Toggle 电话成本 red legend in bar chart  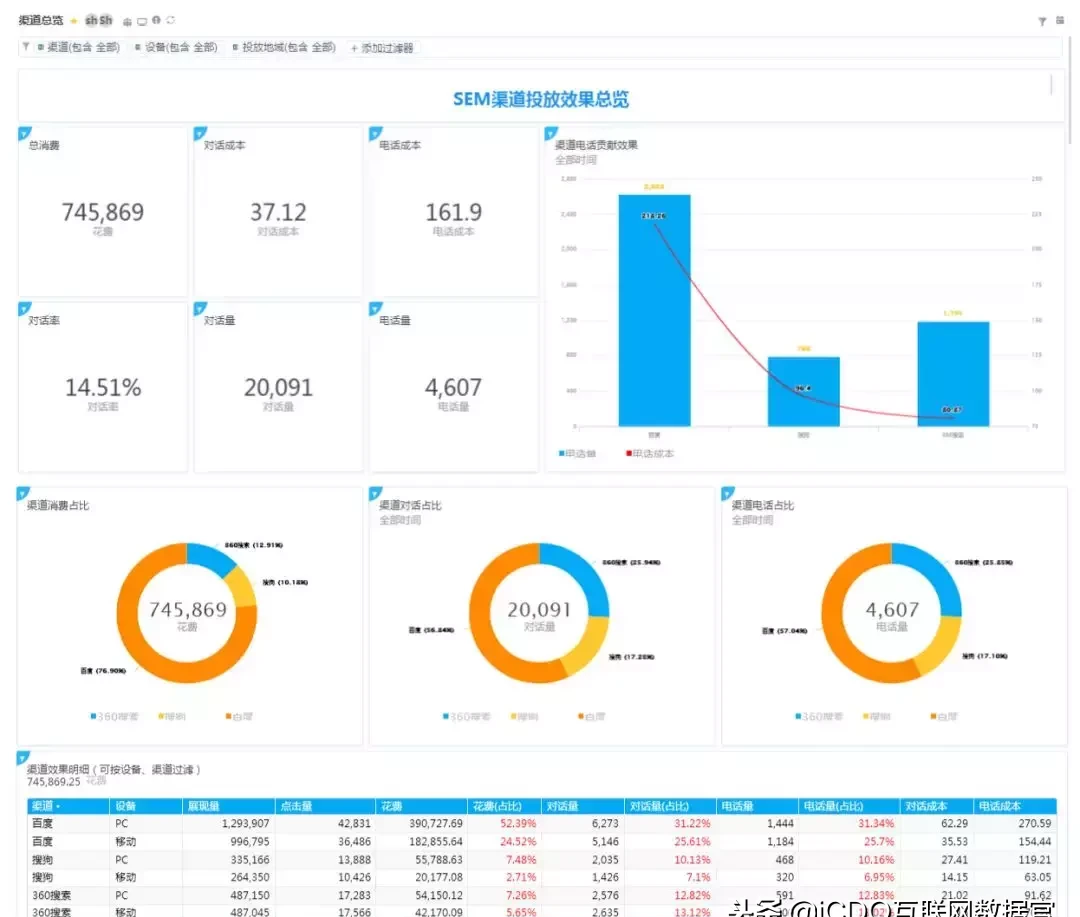pyautogui.click(x=650, y=453)
